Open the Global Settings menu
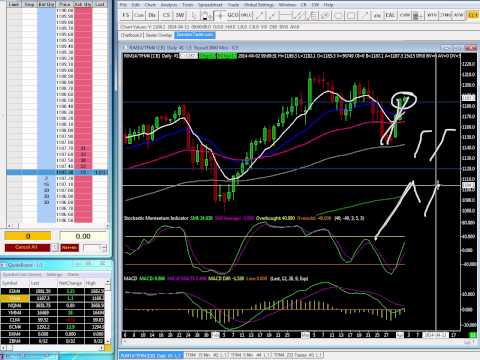Viewport: 480px width, 360px height. pyautogui.click(x=259, y=5)
